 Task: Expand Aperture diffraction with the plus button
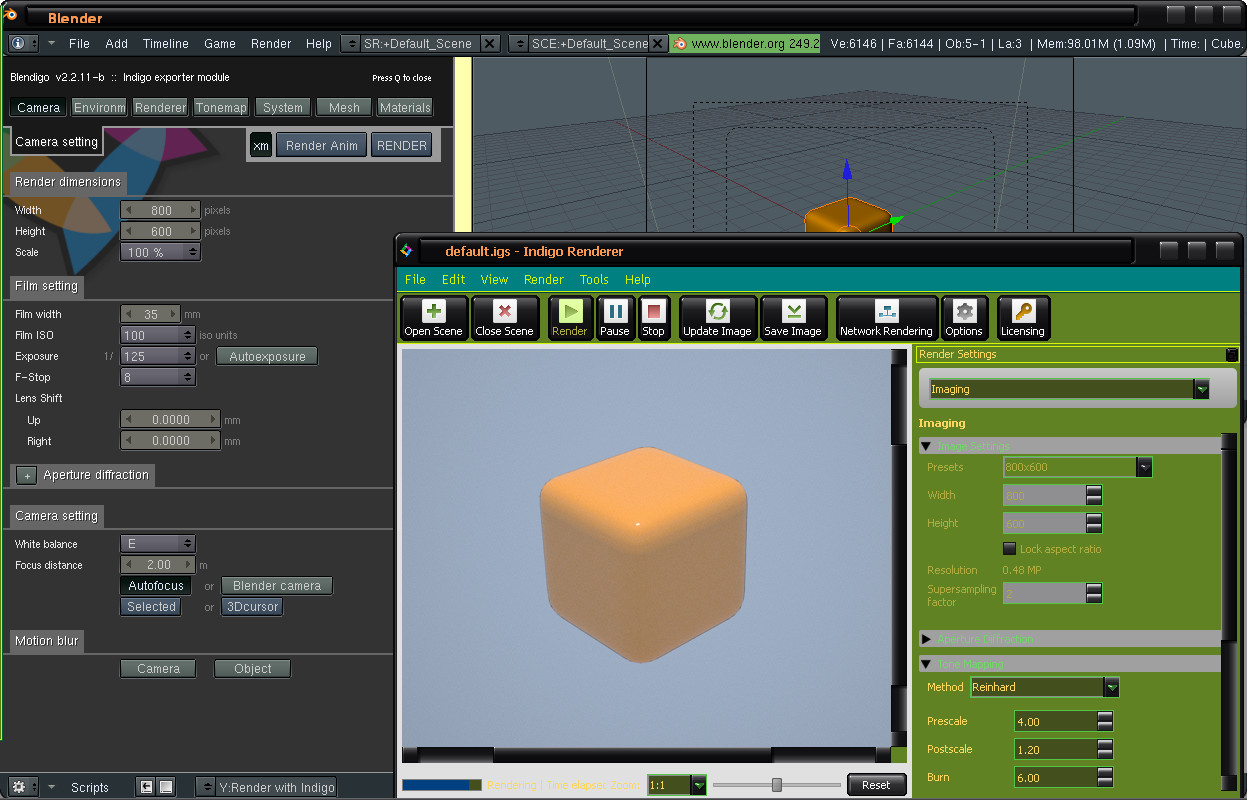27,475
